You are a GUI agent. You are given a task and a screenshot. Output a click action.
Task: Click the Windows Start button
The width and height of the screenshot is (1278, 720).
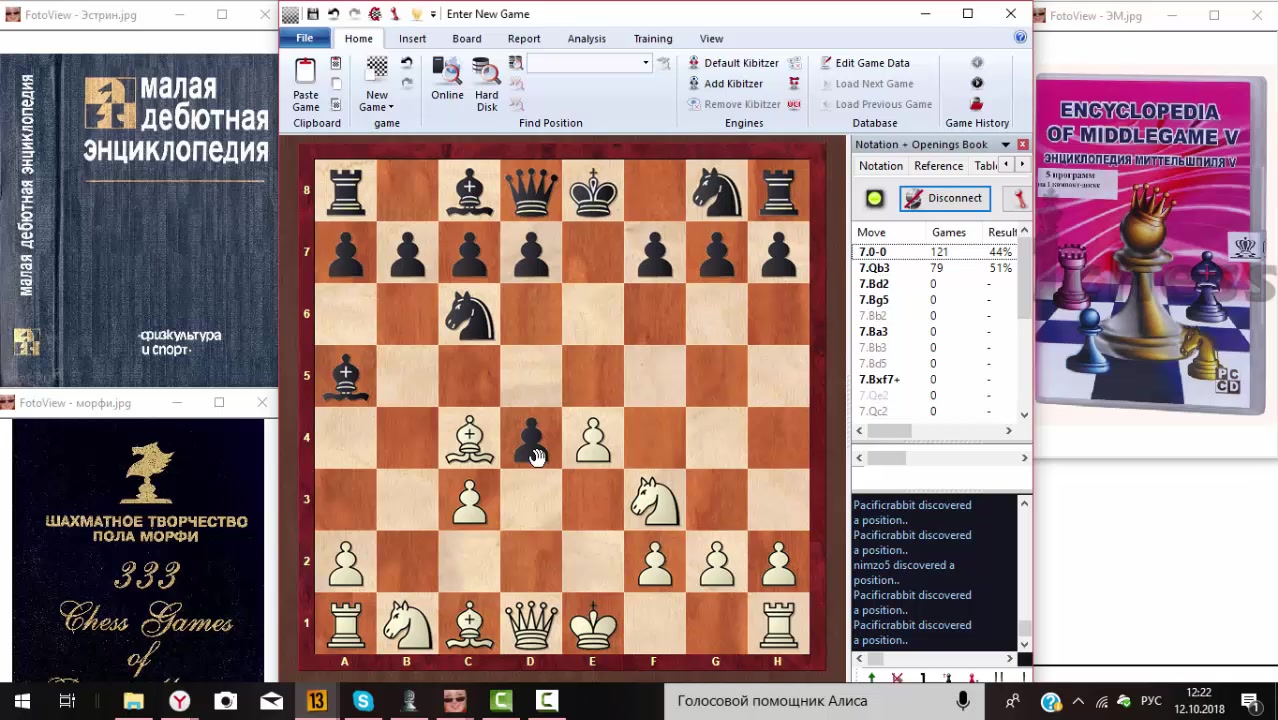[x=22, y=701]
